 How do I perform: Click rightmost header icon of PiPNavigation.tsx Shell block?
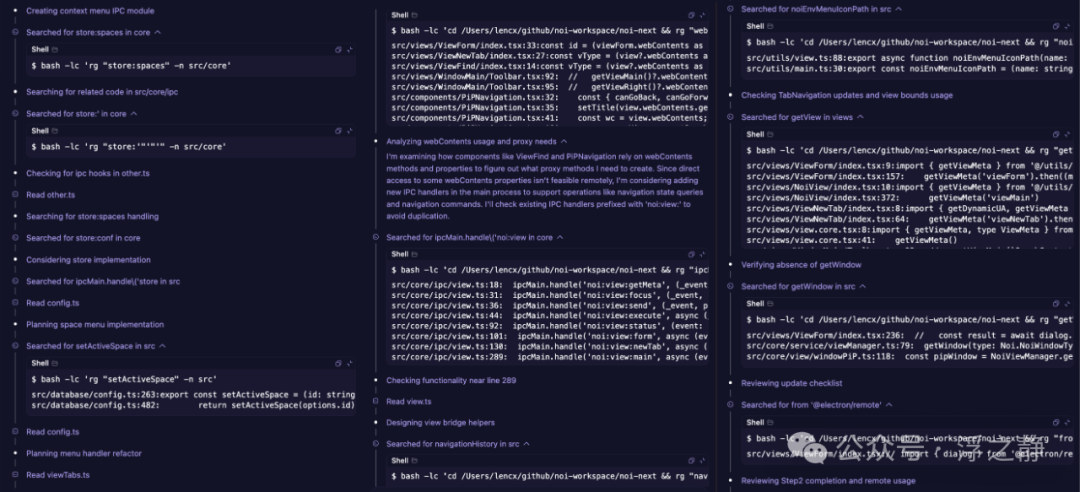tap(702, 14)
